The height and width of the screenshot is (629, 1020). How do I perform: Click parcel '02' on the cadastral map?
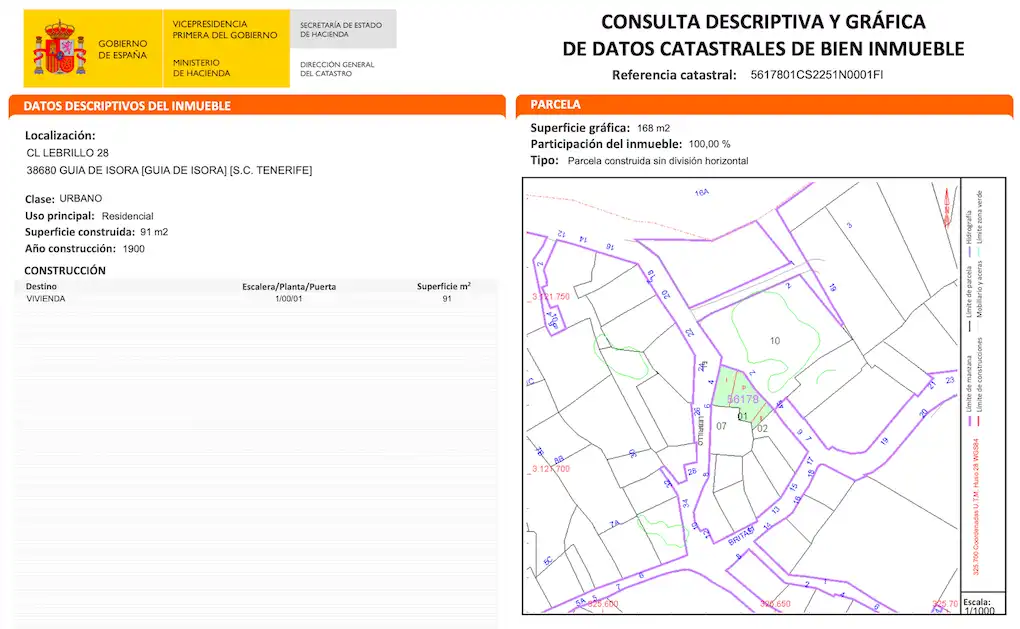762,429
